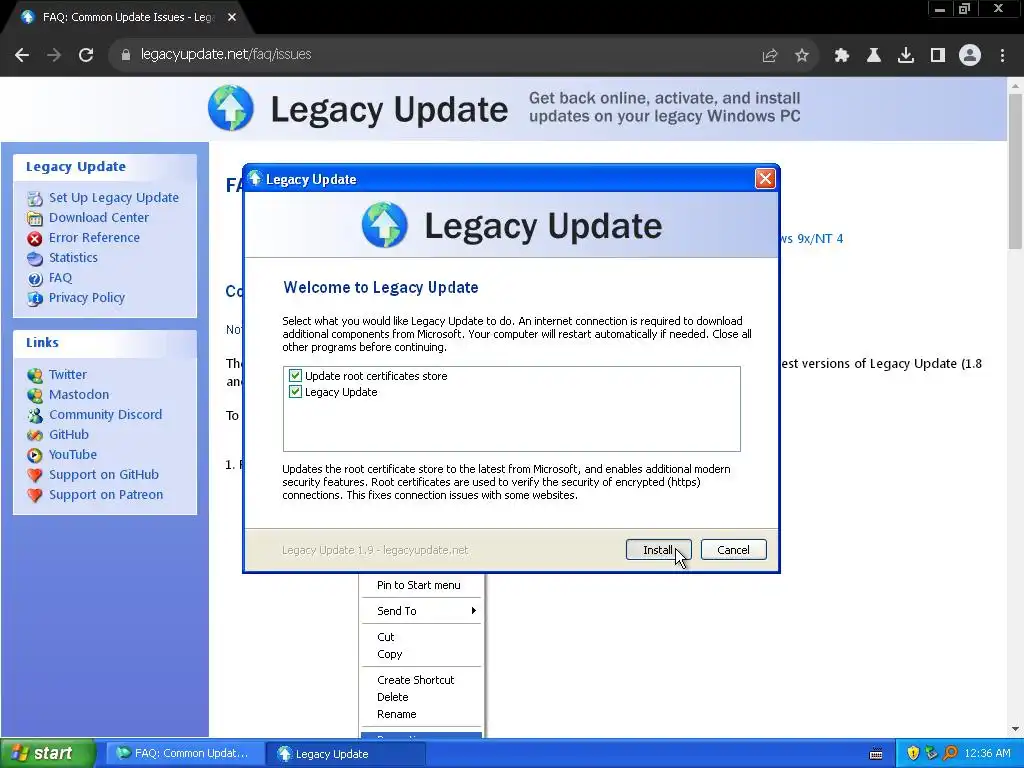The height and width of the screenshot is (768, 1024).
Task: Click the security shield tray icon
Action: [913, 754]
